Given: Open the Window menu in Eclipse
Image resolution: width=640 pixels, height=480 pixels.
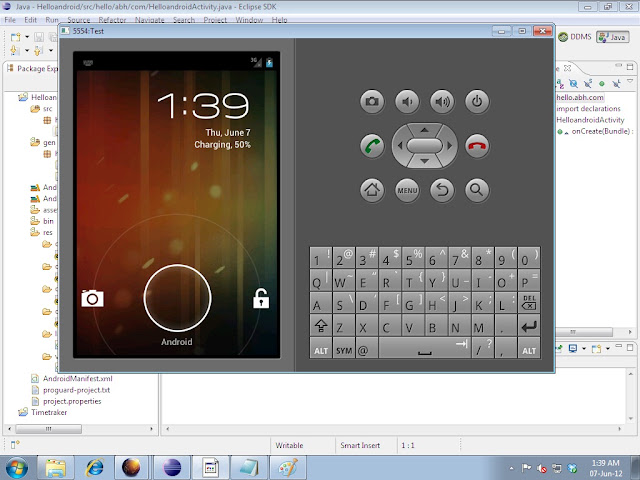Looking at the screenshot, I should pyautogui.click(x=249, y=20).
